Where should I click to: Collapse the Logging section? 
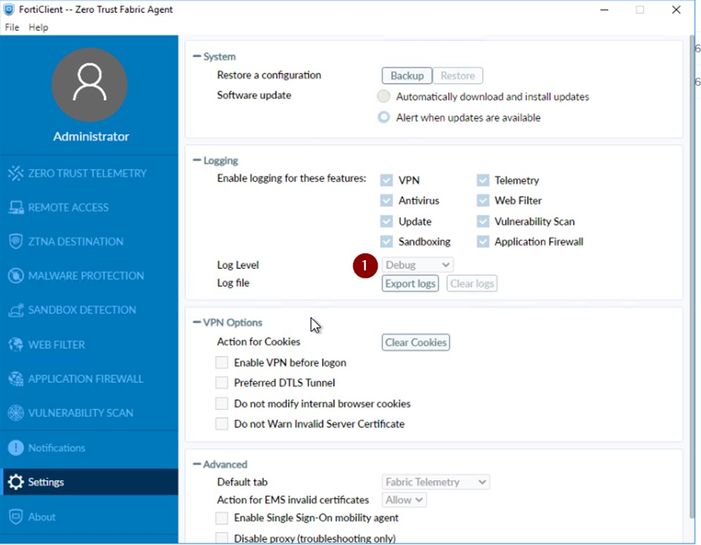[x=197, y=160]
